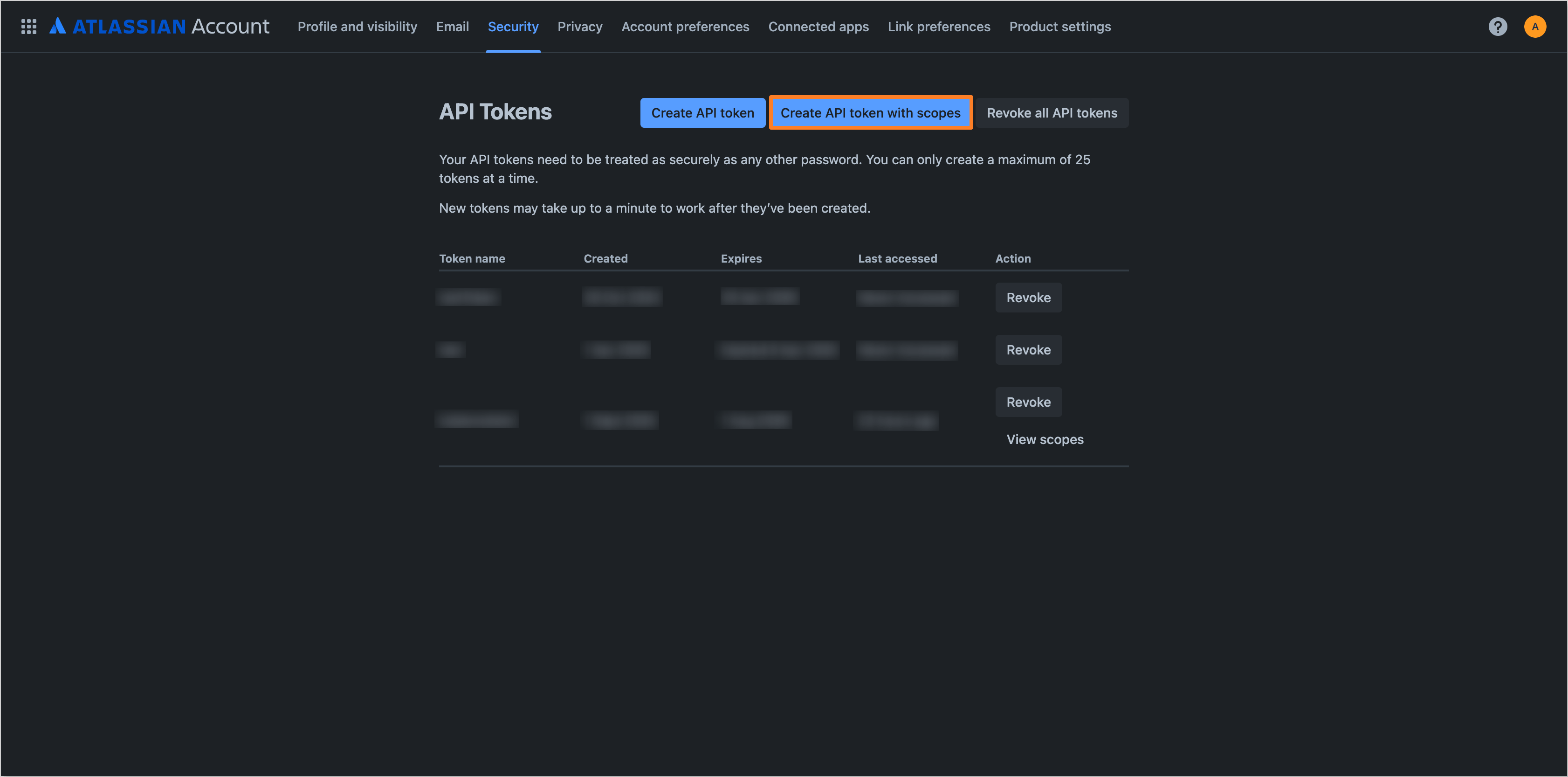
Task: Revoke all API tokens
Action: pyautogui.click(x=1052, y=113)
